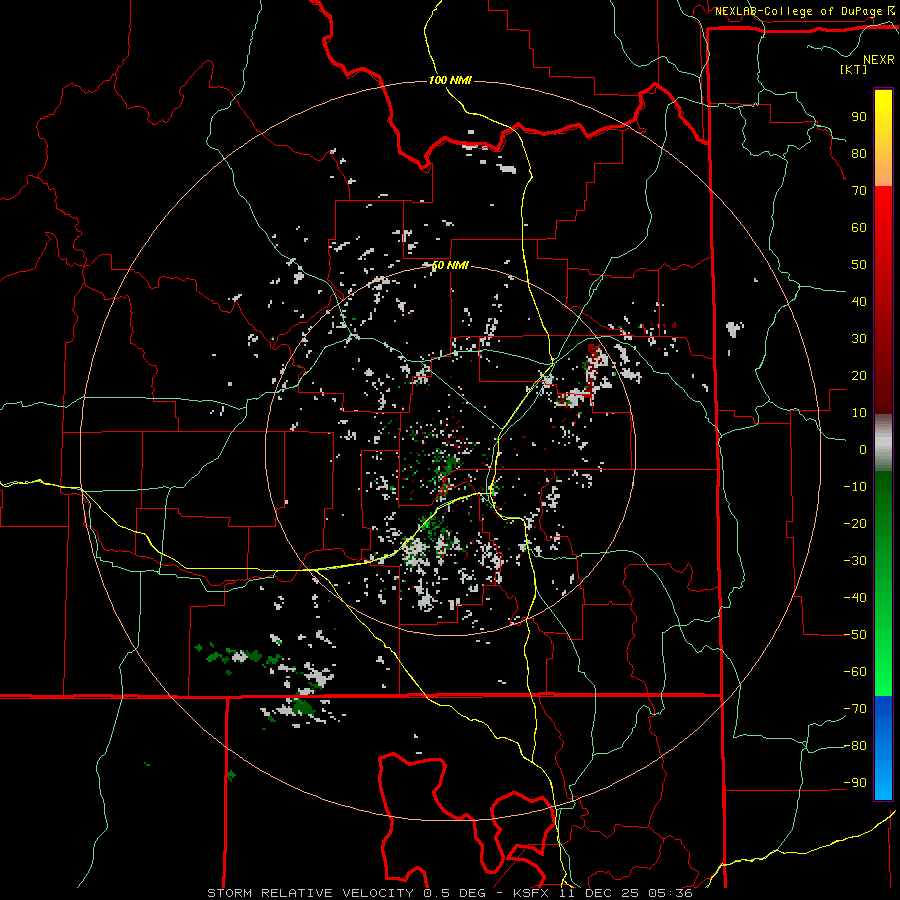
Task: Click the [KT] units label
Action: tap(854, 69)
